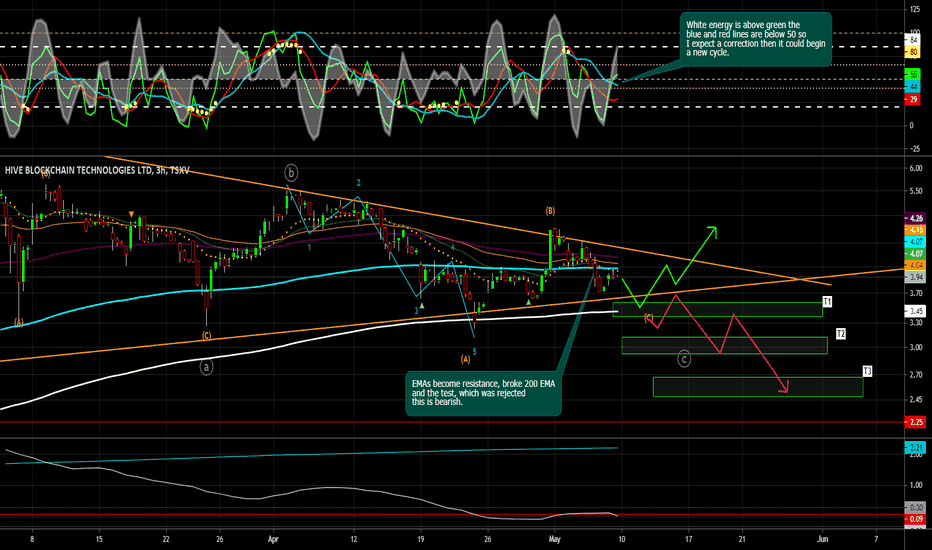Click the cyan 4.07 price tag
Screen dimensions: 932x550
click(x=915, y=241)
